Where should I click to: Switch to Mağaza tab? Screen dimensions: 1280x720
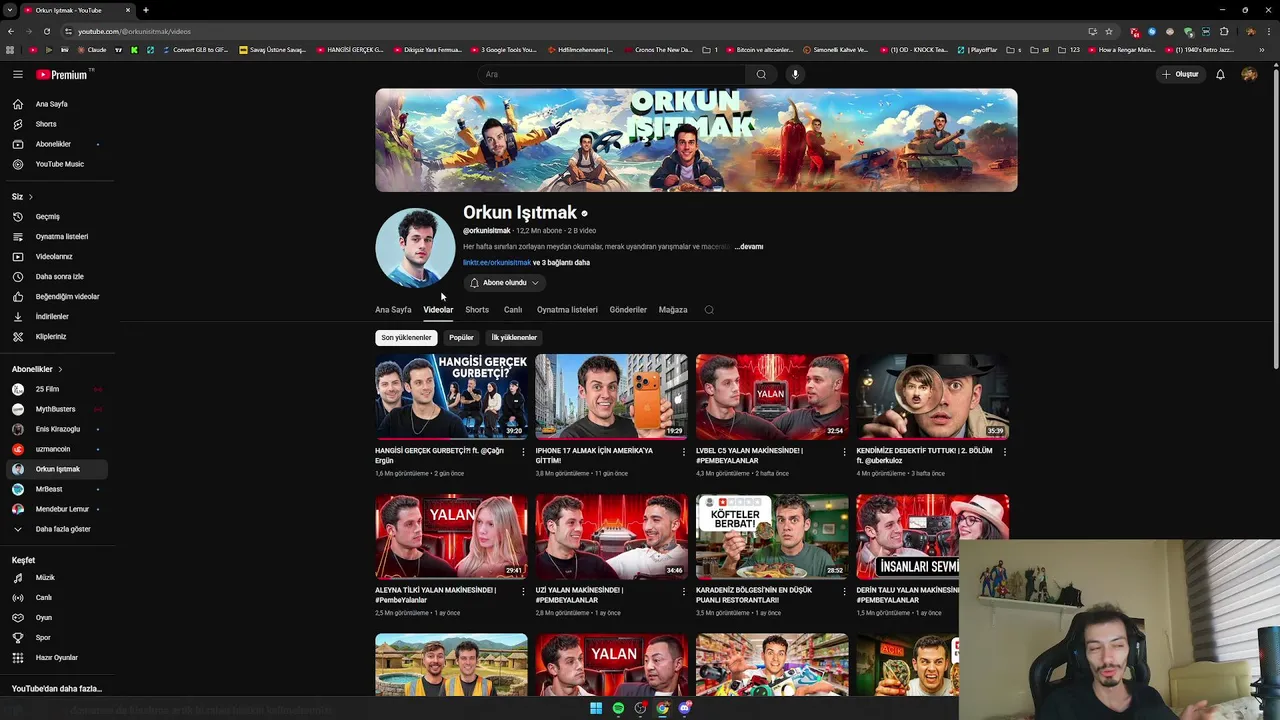click(673, 310)
